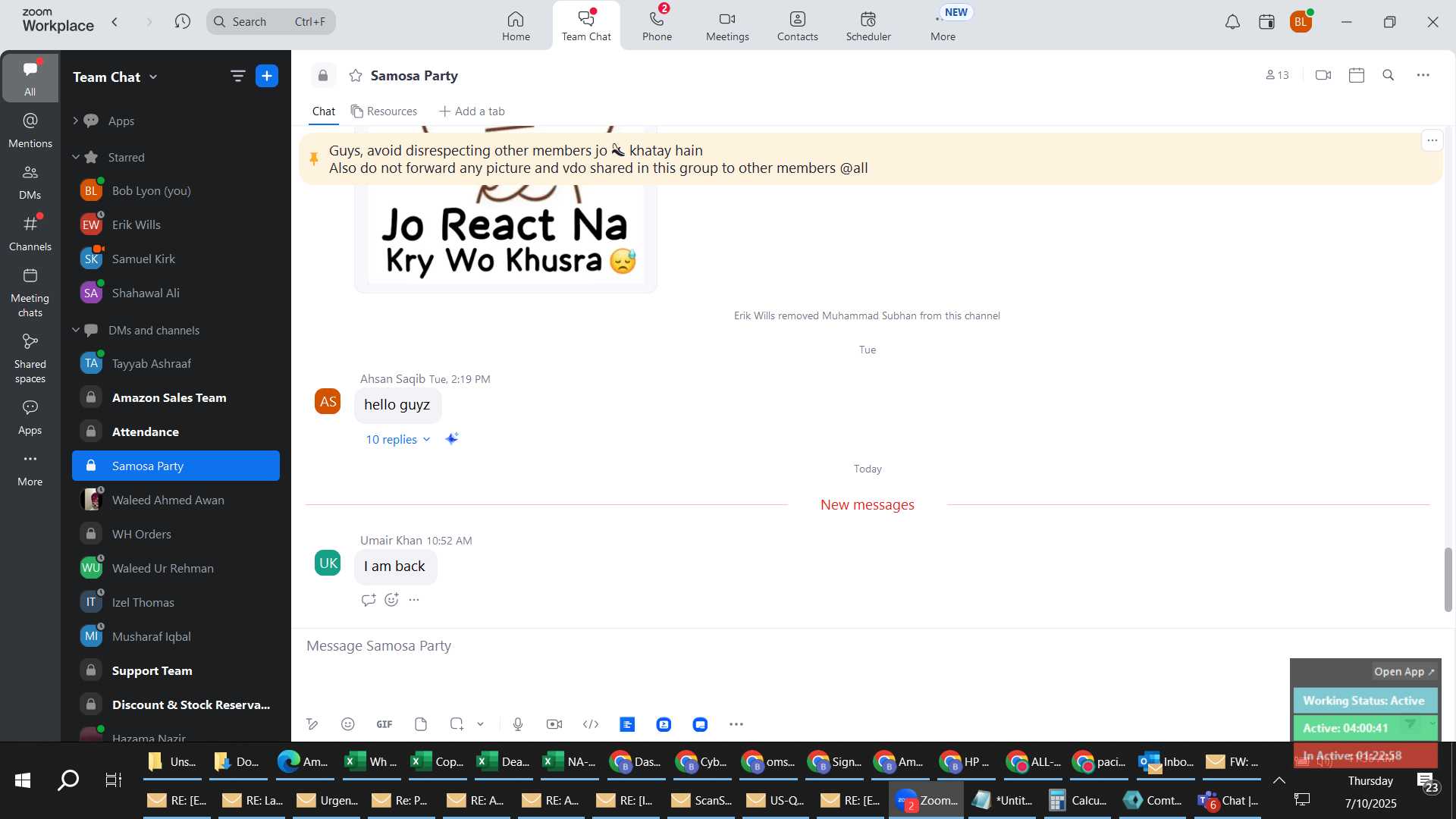The image size is (1456, 819).
Task: Open chat with Tayyab Ashraaf
Action: click(x=176, y=363)
